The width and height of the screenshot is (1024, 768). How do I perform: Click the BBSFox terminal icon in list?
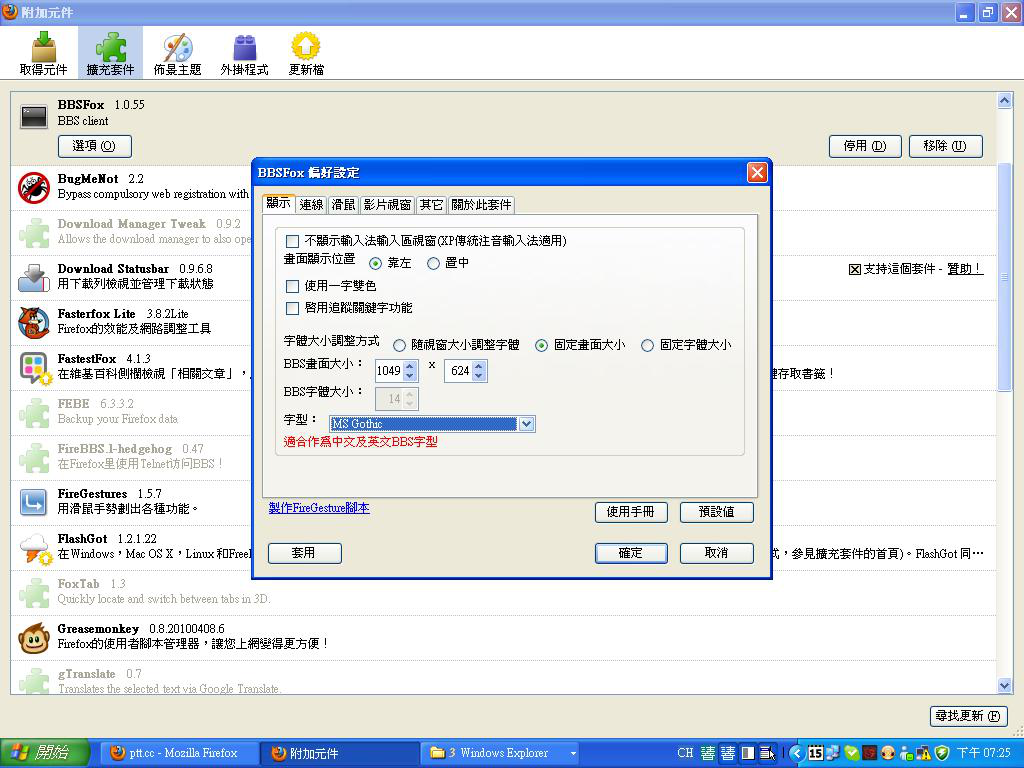pos(34,116)
